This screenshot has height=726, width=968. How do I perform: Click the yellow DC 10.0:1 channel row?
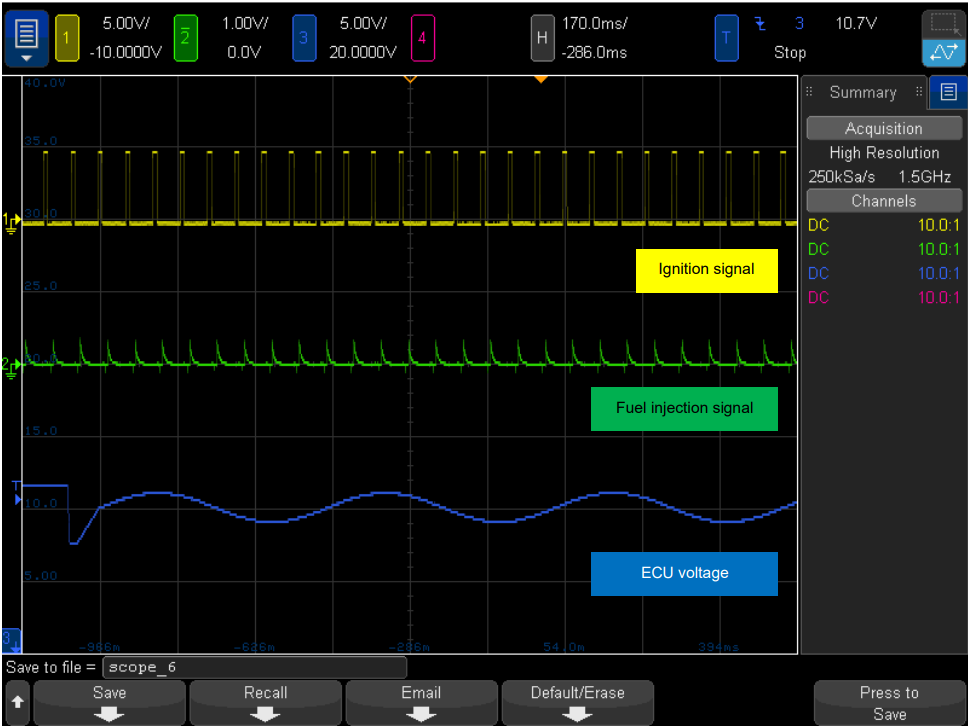[x=884, y=225]
